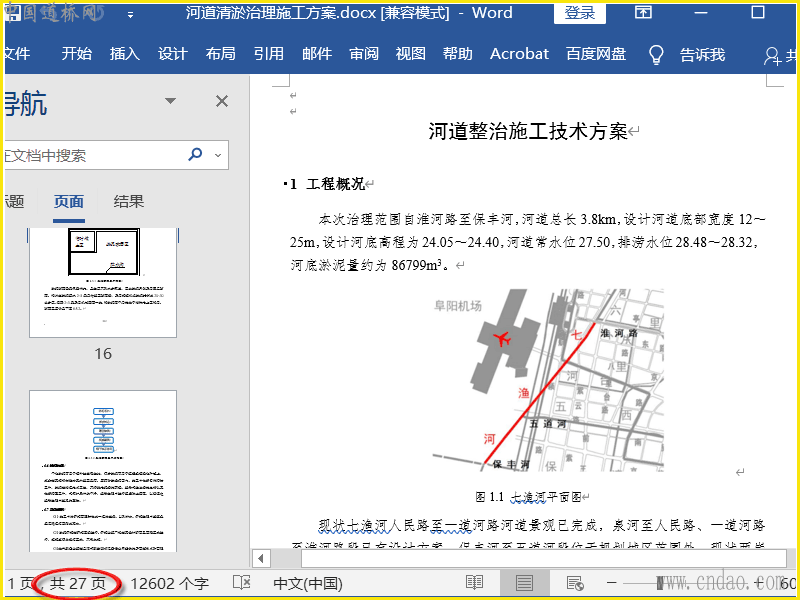
Task: Open Quick Access Toolbar customize dropdown
Action: 132,15
